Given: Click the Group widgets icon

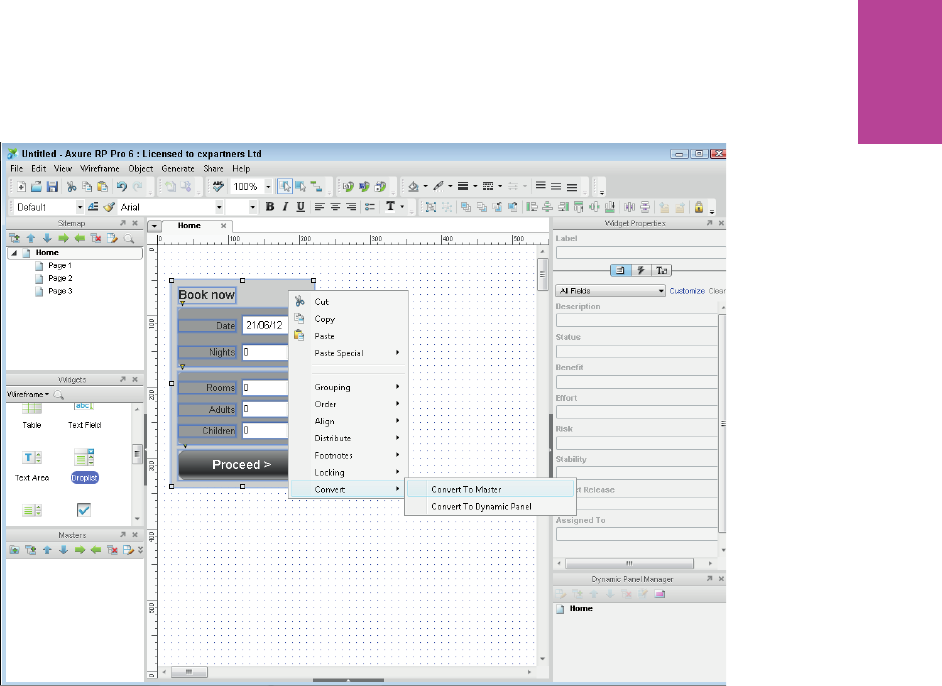Looking at the screenshot, I should point(431,207).
